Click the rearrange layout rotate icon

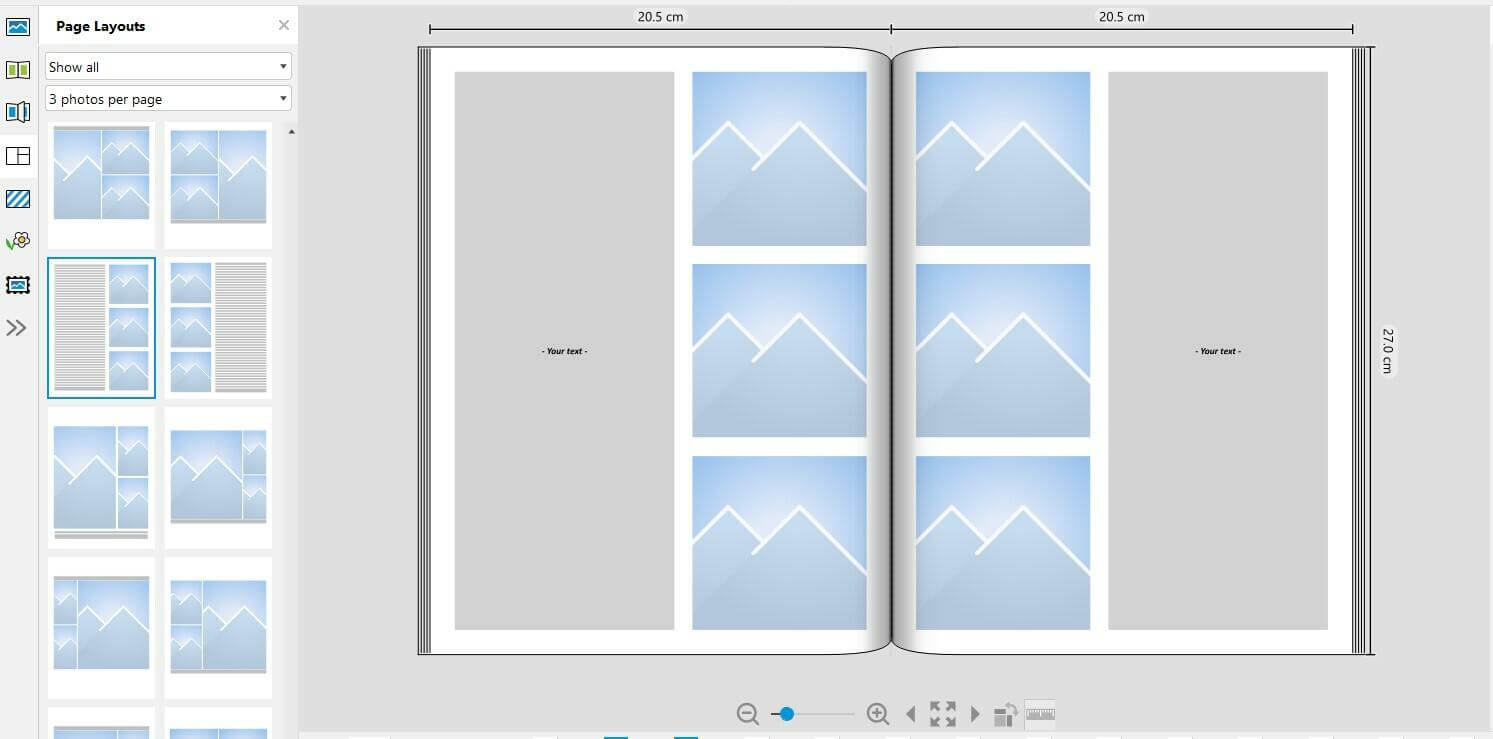pos(1005,714)
